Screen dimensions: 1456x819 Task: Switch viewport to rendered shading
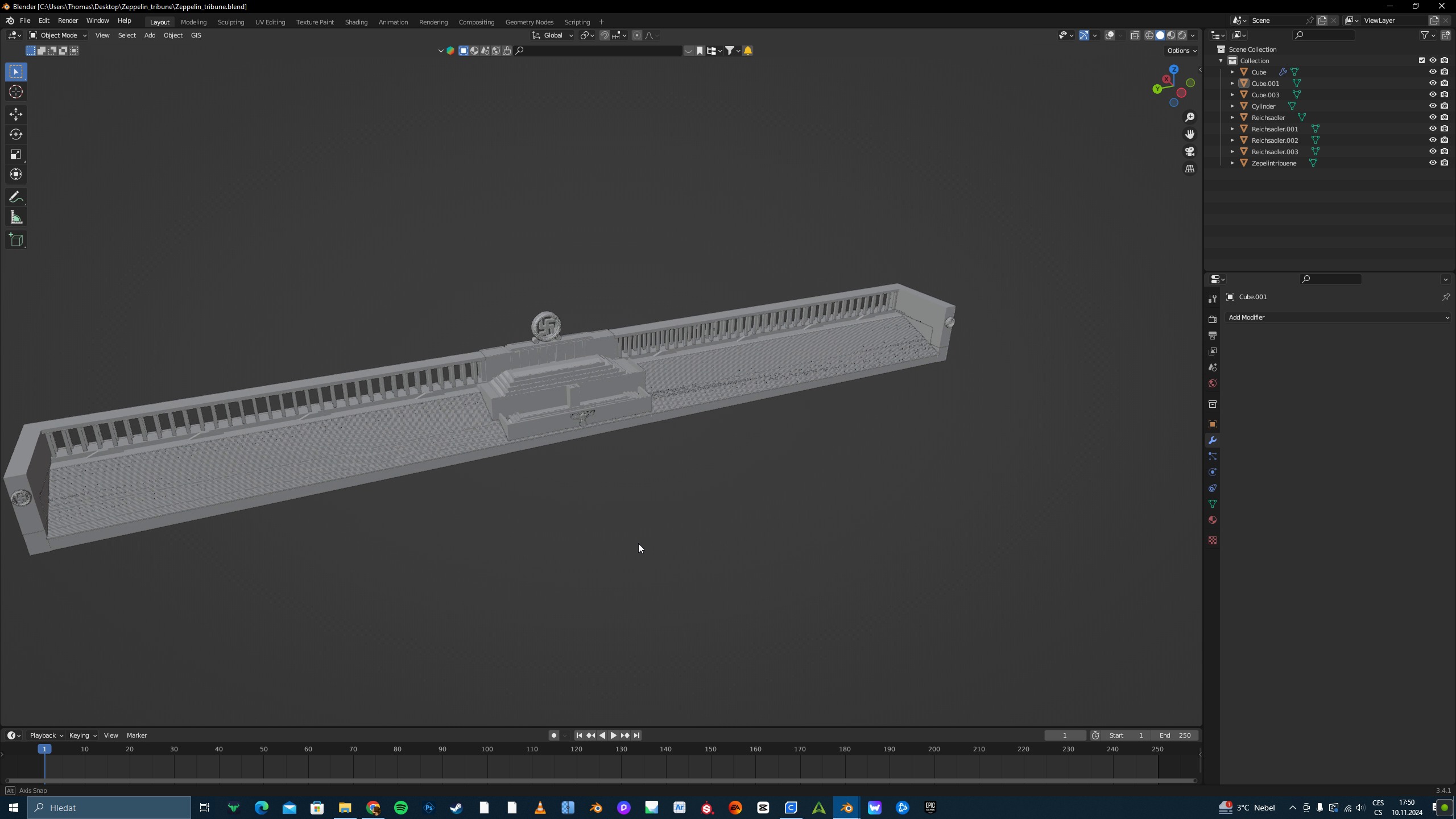pyautogui.click(x=1182, y=35)
